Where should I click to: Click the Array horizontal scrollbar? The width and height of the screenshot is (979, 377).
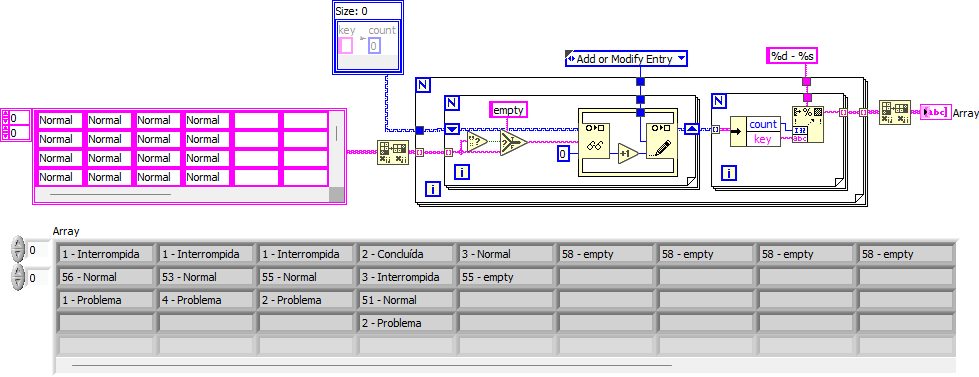click(x=505, y=366)
